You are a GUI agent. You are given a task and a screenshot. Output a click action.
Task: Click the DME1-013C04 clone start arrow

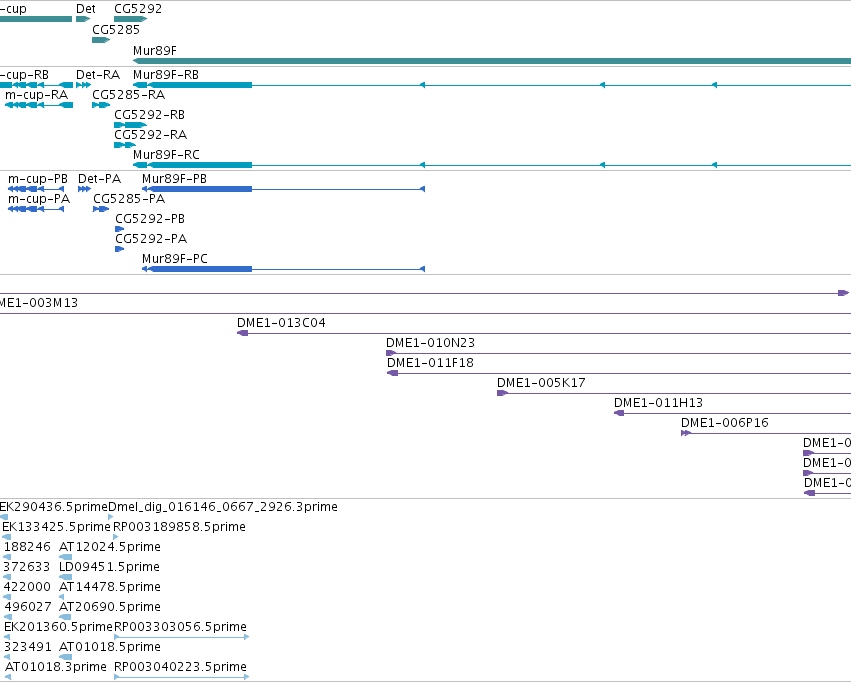[x=243, y=333]
